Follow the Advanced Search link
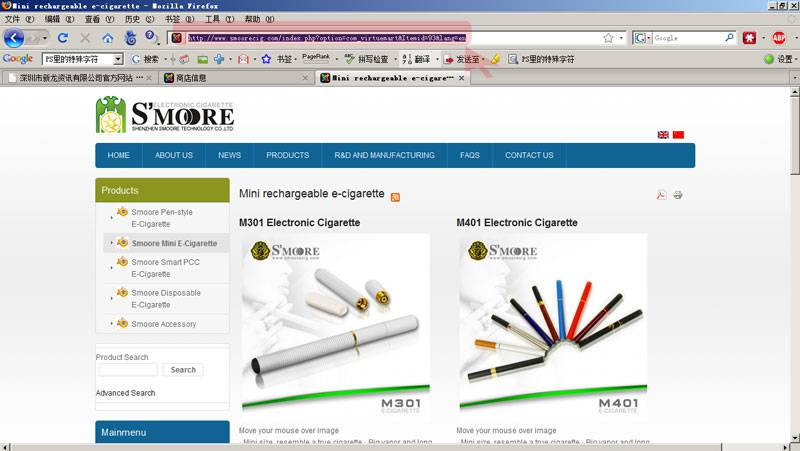The height and width of the screenshot is (451, 800). click(x=125, y=393)
